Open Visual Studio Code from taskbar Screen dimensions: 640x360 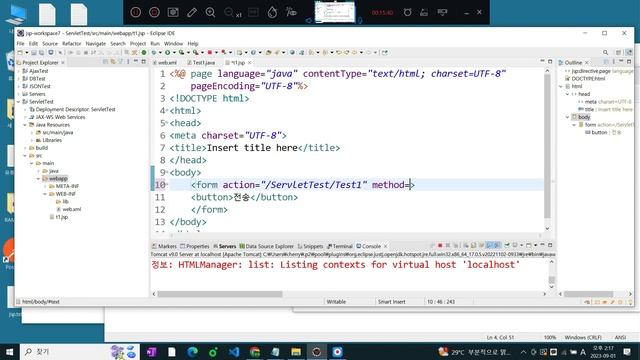234,351
